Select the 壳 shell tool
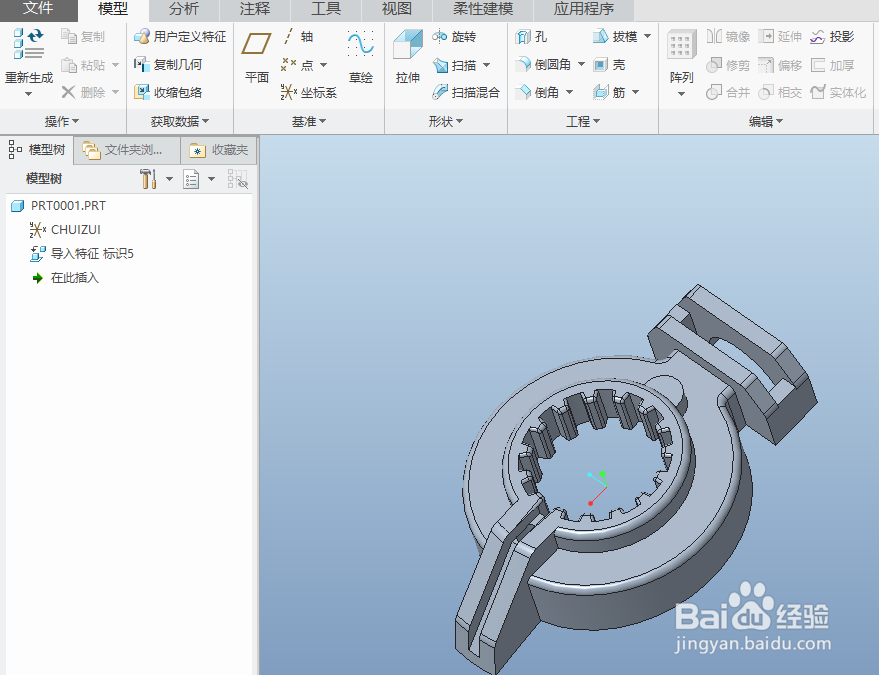The height and width of the screenshot is (675, 879). click(609, 64)
